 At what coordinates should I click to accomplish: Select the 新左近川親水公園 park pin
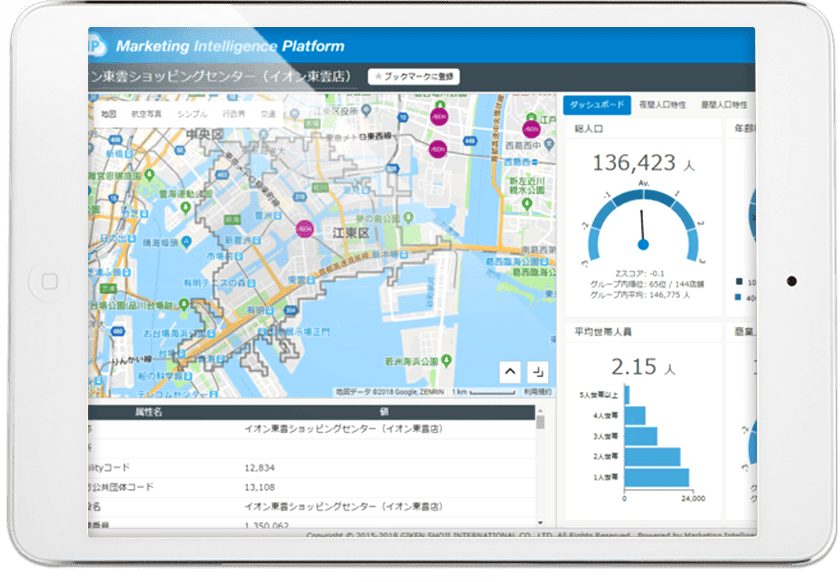[527, 204]
